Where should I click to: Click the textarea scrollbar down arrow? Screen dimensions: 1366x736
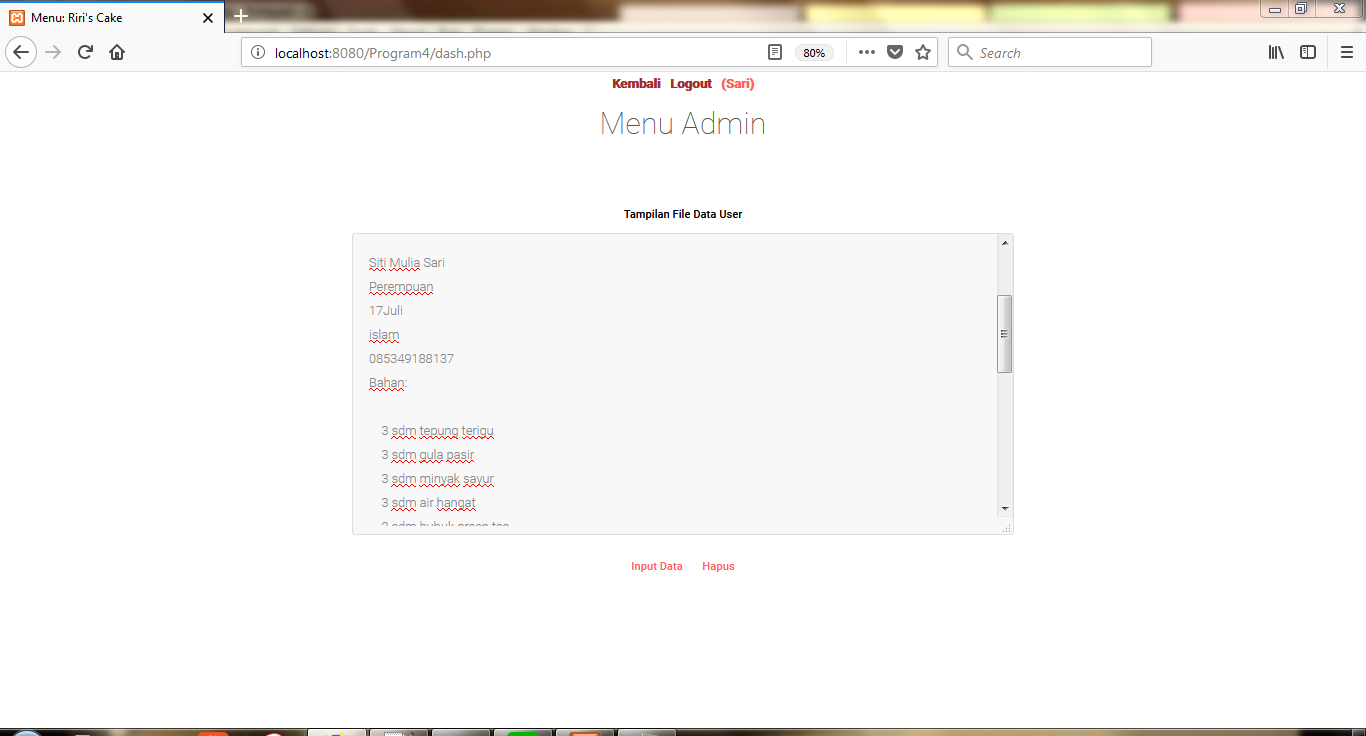1004,510
